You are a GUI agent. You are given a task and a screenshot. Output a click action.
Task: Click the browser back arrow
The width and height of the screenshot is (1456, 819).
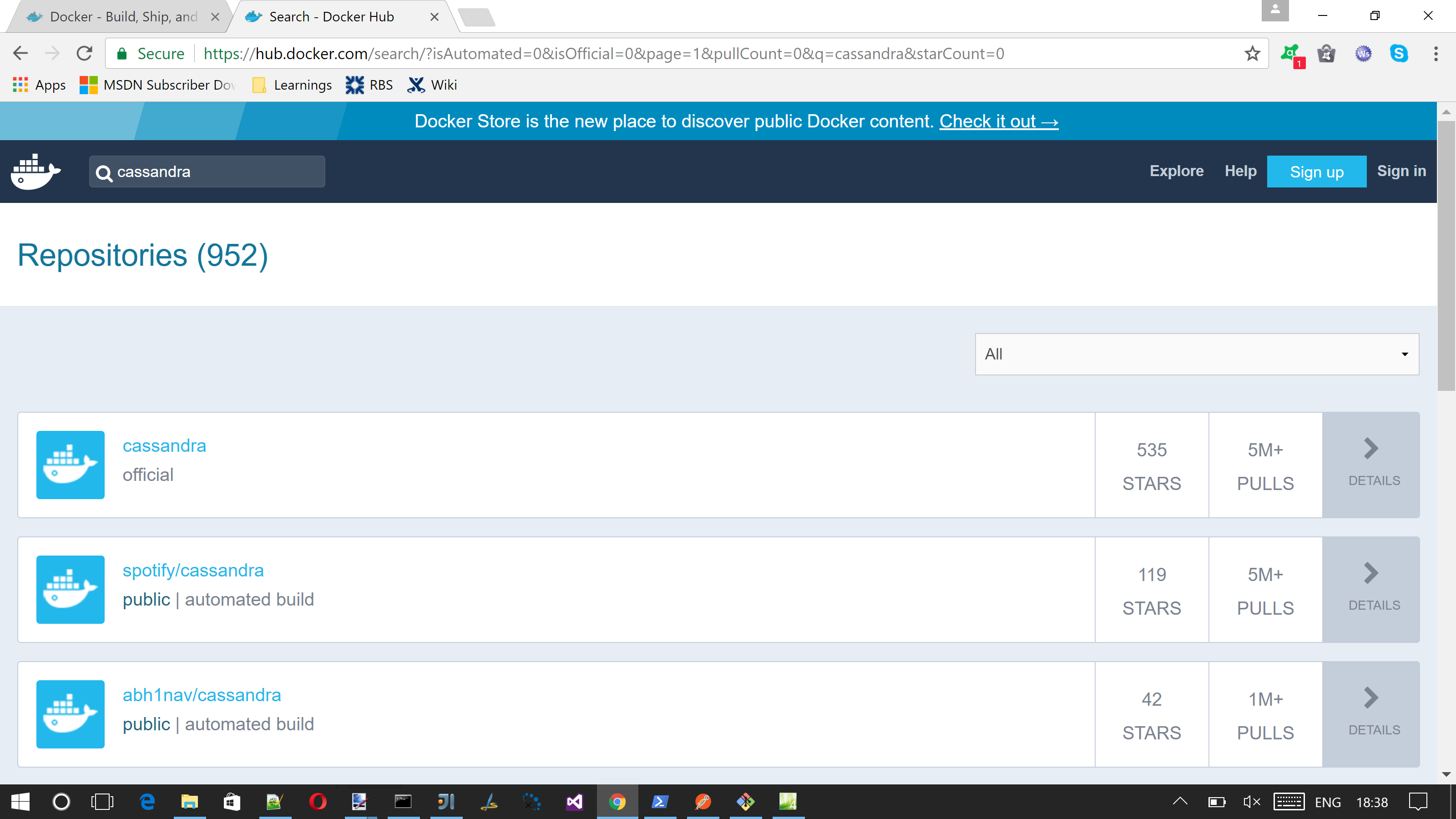[20, 54]
